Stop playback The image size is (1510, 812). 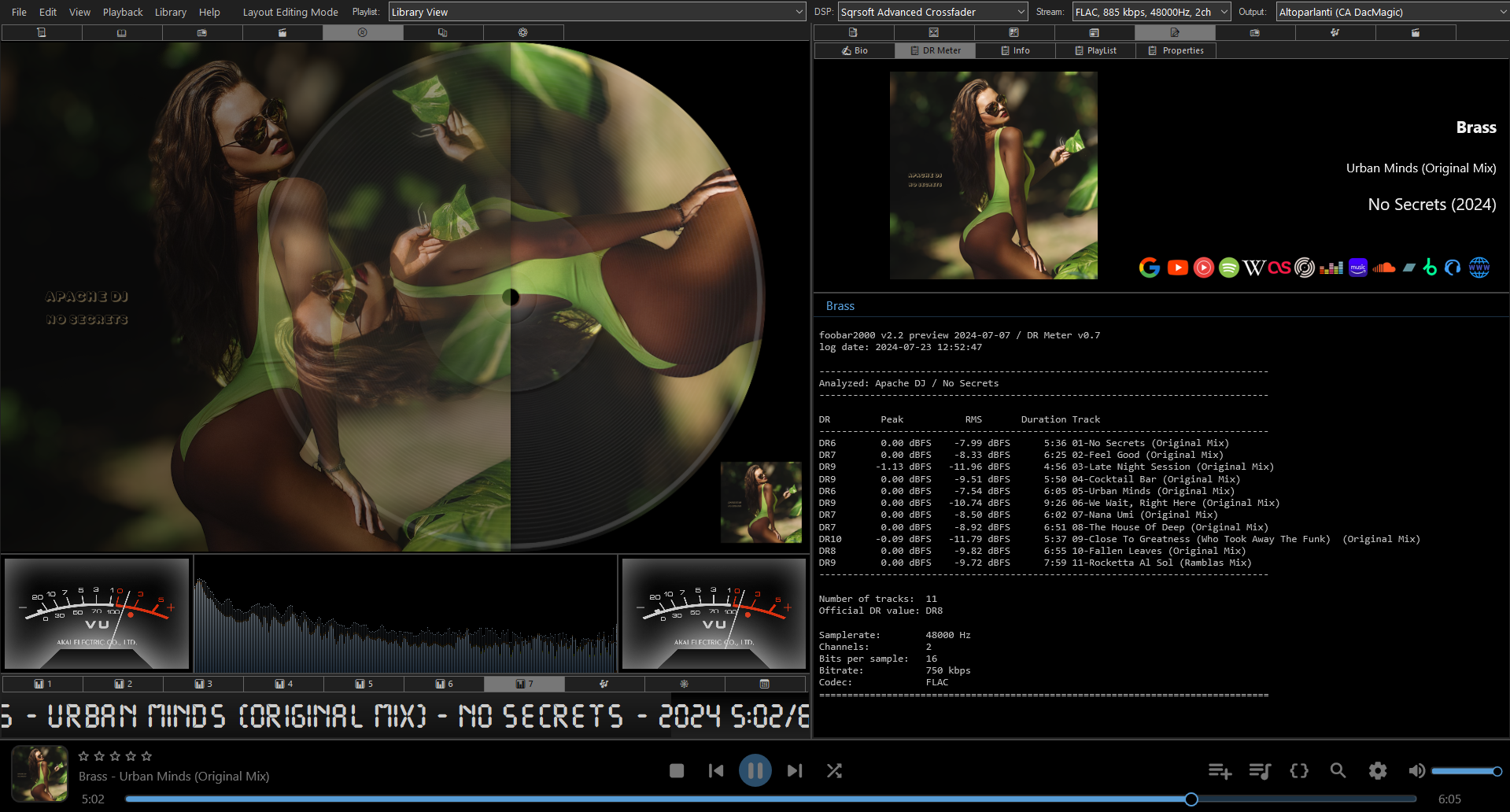[677, 771]
